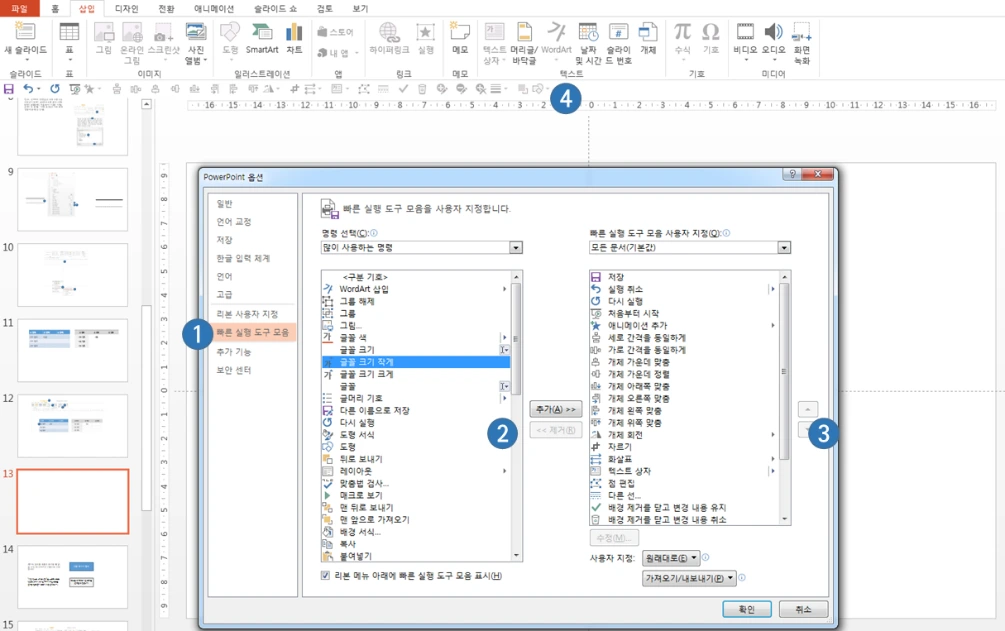
Task: Insert 슬라이드 번호 slide number icon
Action: pyautogui.click(x=619, y=32)
